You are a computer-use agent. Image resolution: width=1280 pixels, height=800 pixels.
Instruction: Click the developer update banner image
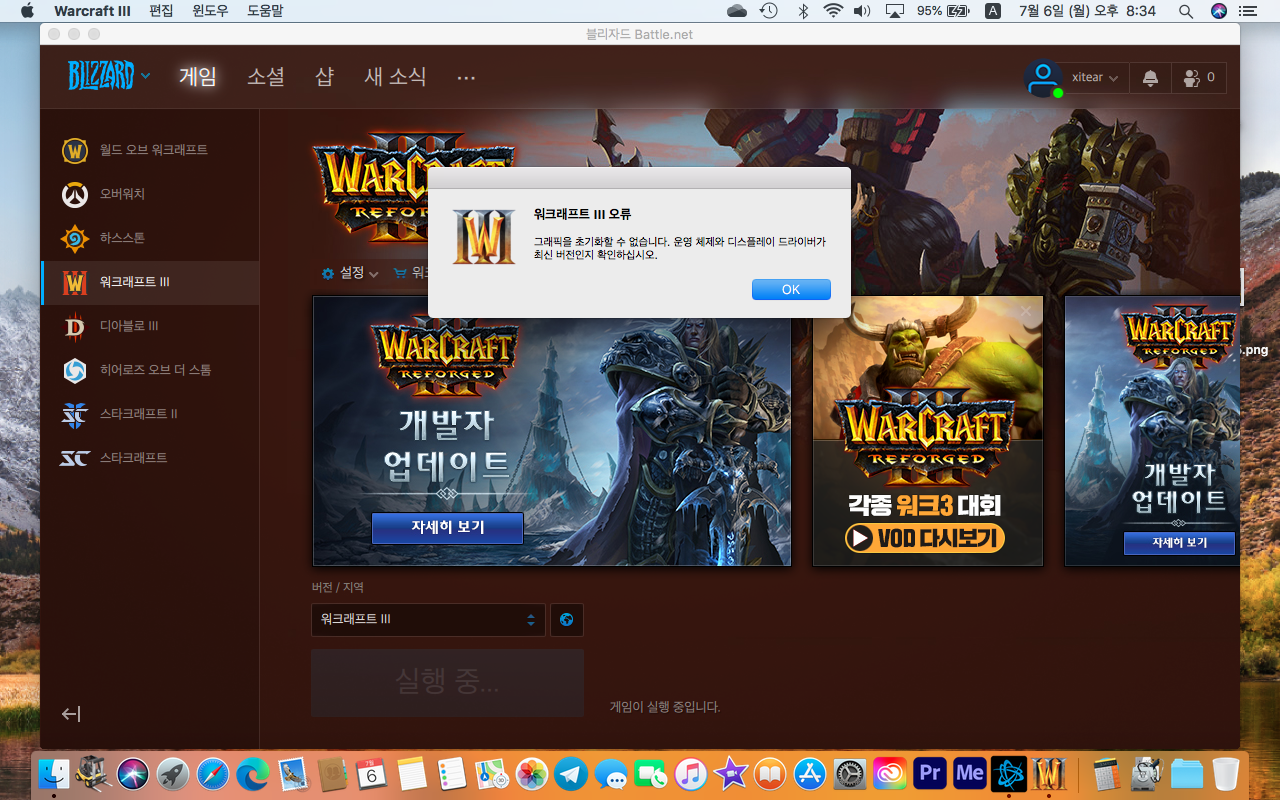(552, 431)
